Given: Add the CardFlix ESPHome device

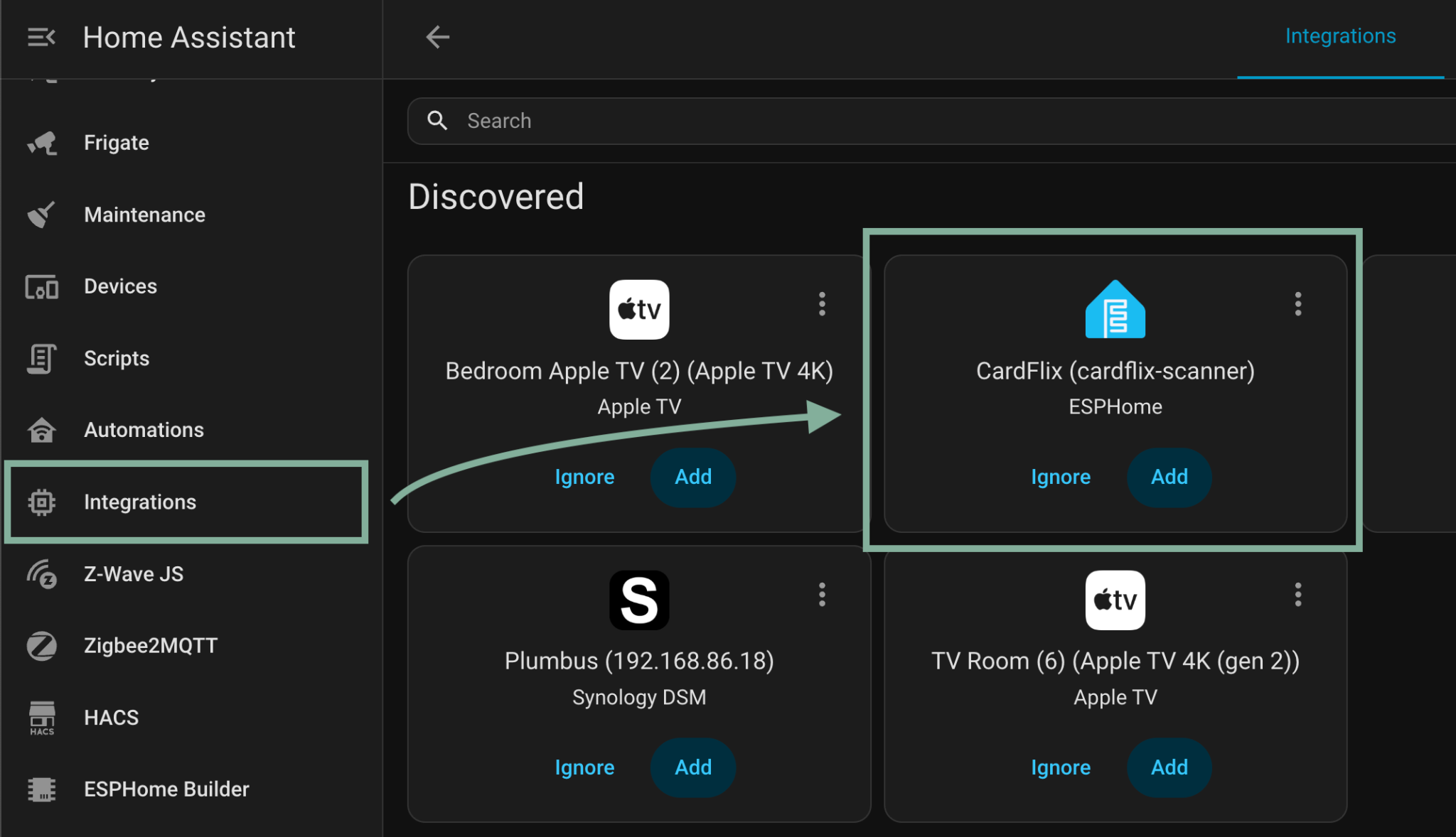Looking at the screenshot, I should (1169, 477).
